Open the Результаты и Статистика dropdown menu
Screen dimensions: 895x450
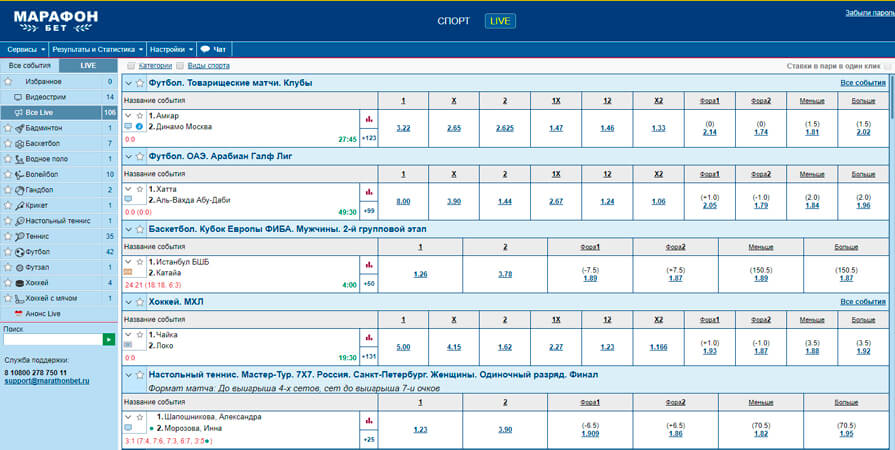tap(98, 50)
